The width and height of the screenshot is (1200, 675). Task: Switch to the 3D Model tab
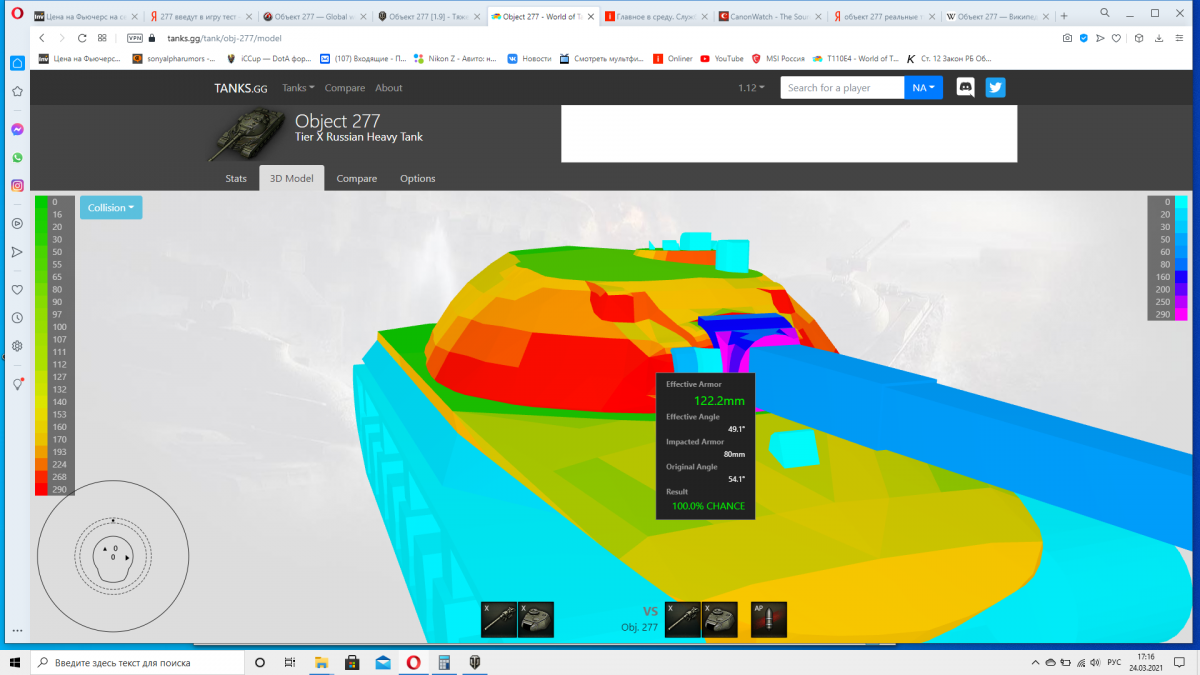[292, 179]
